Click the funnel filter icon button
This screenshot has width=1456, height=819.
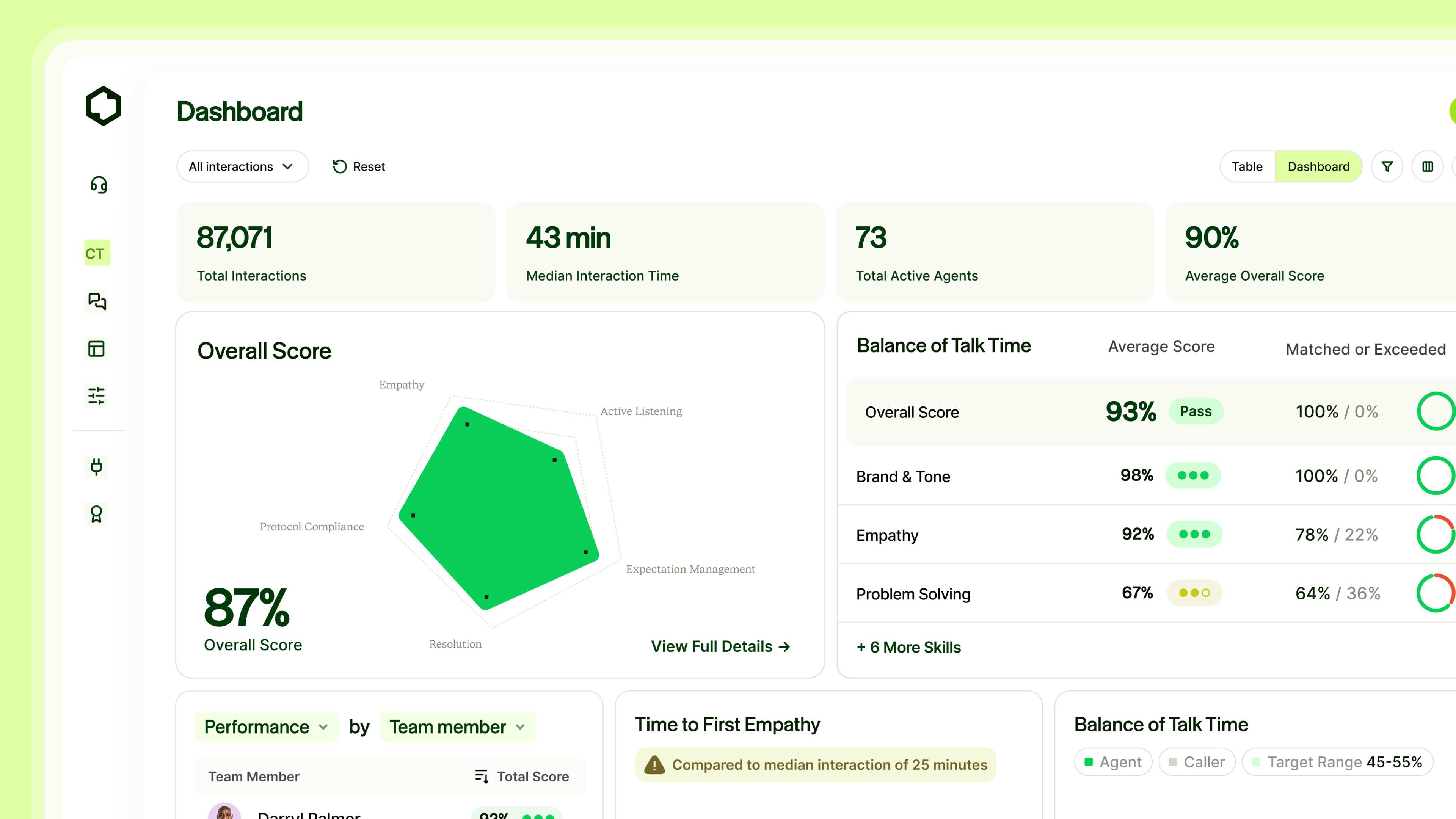click(1387, 167)
